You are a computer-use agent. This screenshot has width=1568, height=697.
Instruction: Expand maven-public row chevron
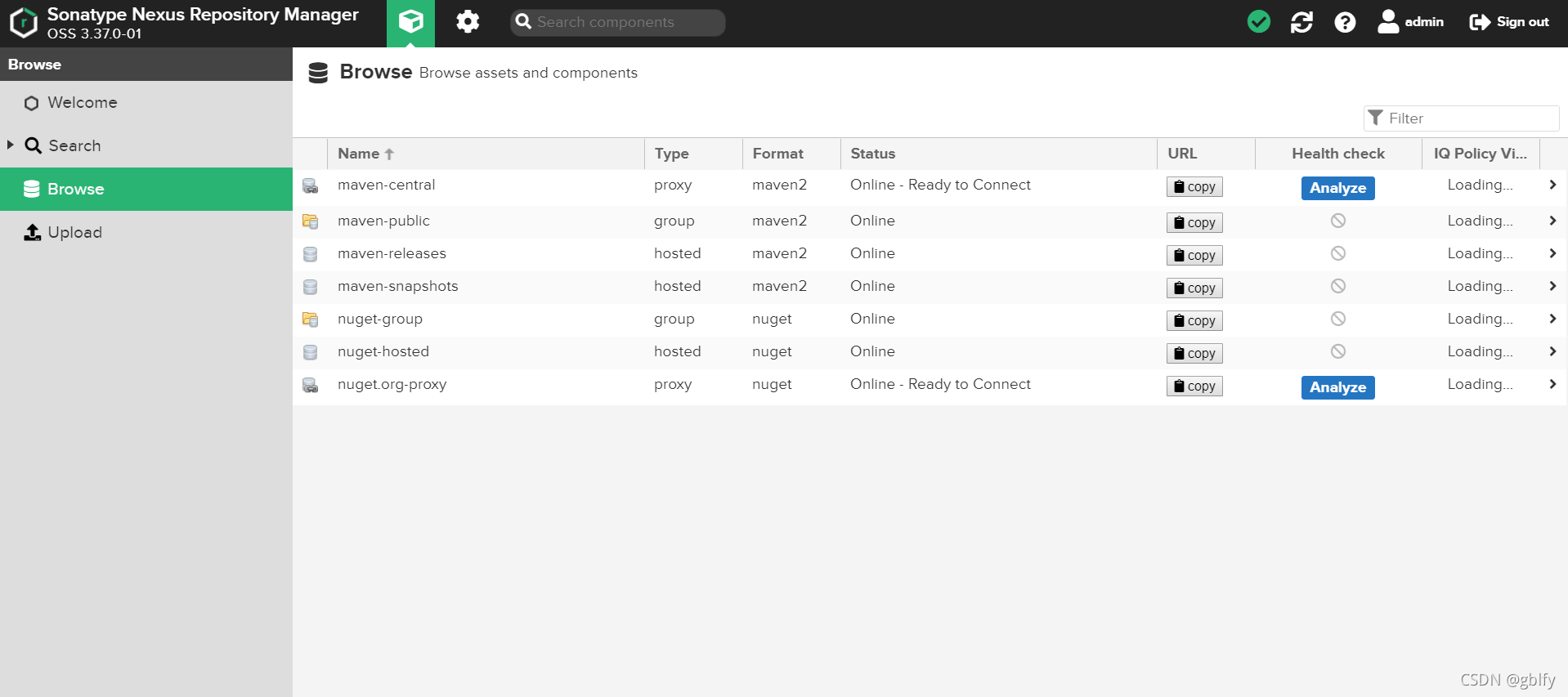pos(1552,221)
